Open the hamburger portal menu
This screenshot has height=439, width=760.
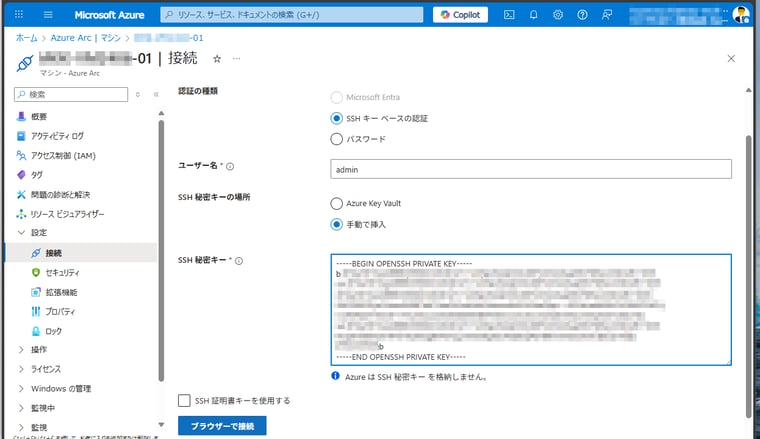48,15
